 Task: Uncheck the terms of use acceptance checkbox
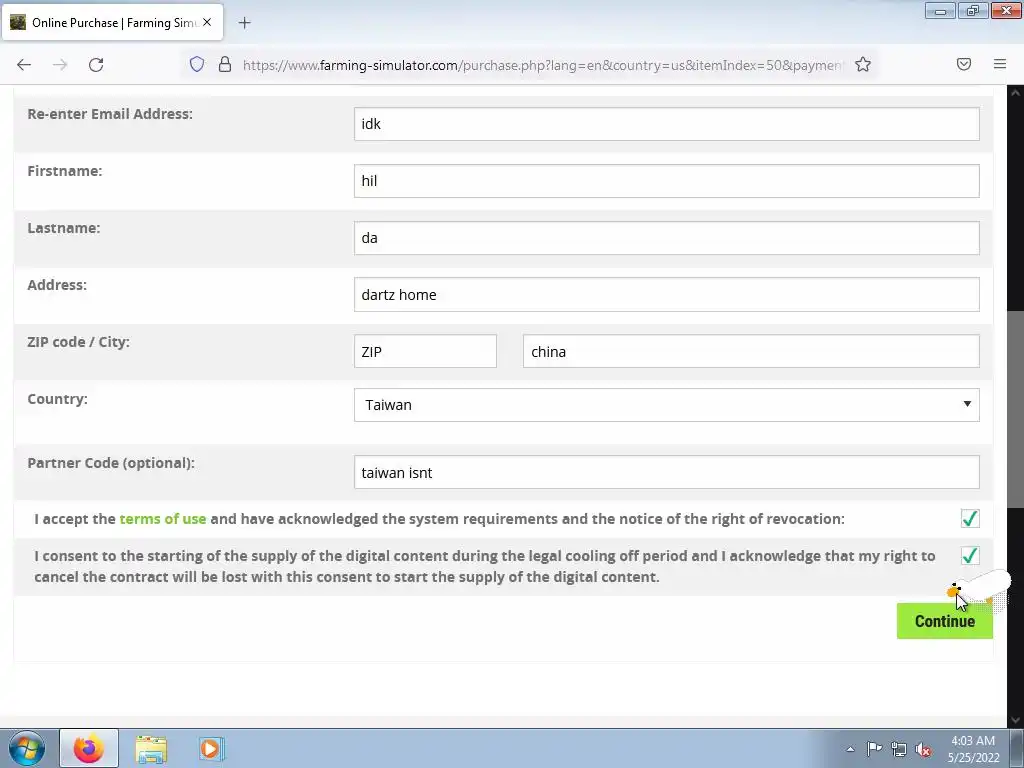(970, 519)
